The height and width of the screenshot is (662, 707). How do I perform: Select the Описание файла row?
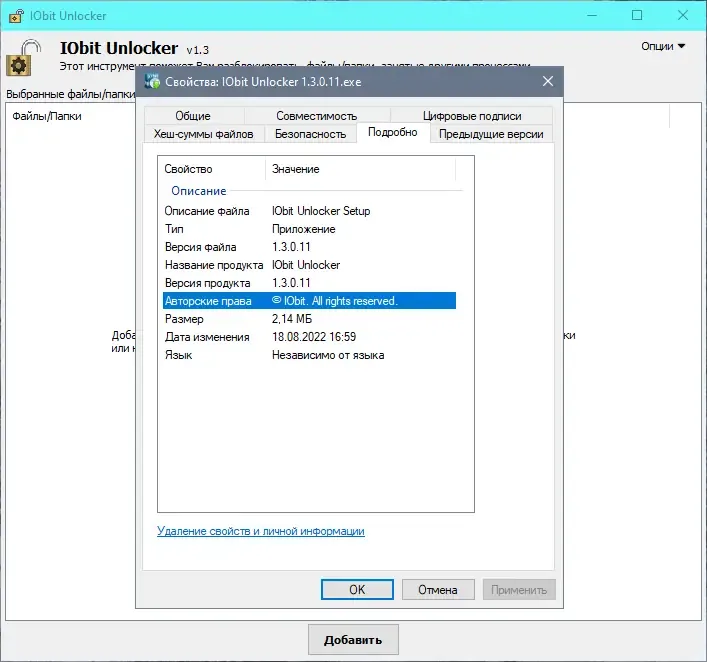pyautogui.click(x=309, y=211)
